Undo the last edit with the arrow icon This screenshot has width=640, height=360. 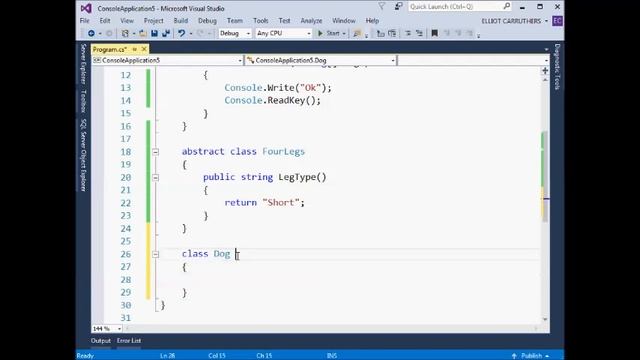pos(182,33)
